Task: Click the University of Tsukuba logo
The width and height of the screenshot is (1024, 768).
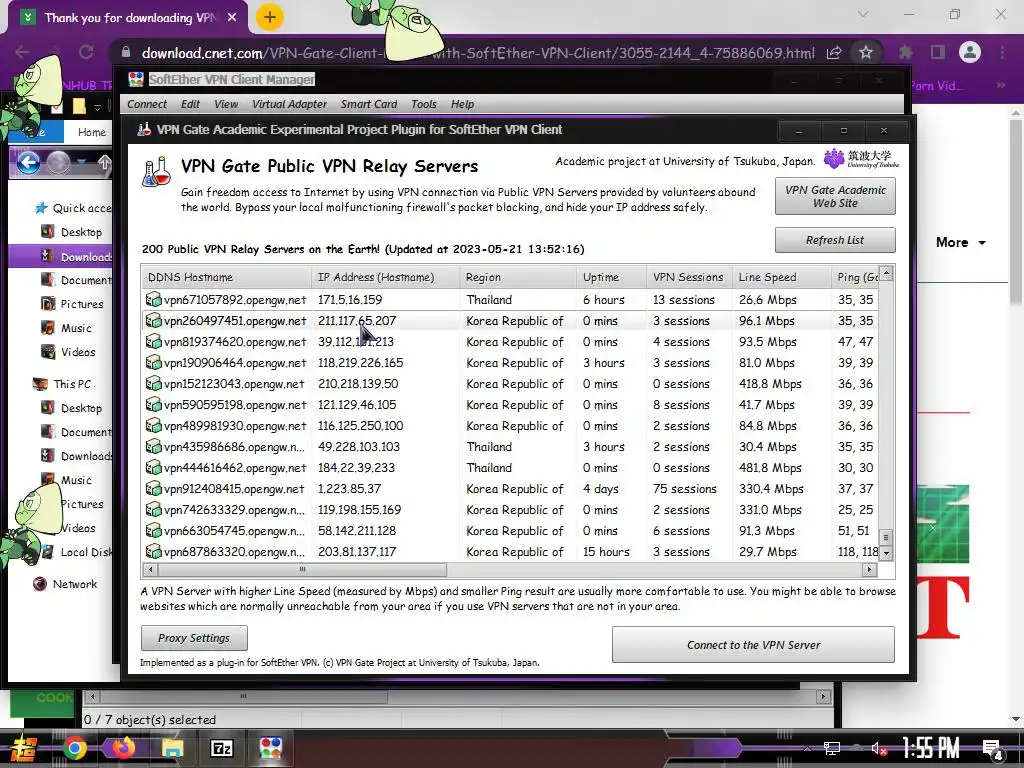Action: point(861,159)
